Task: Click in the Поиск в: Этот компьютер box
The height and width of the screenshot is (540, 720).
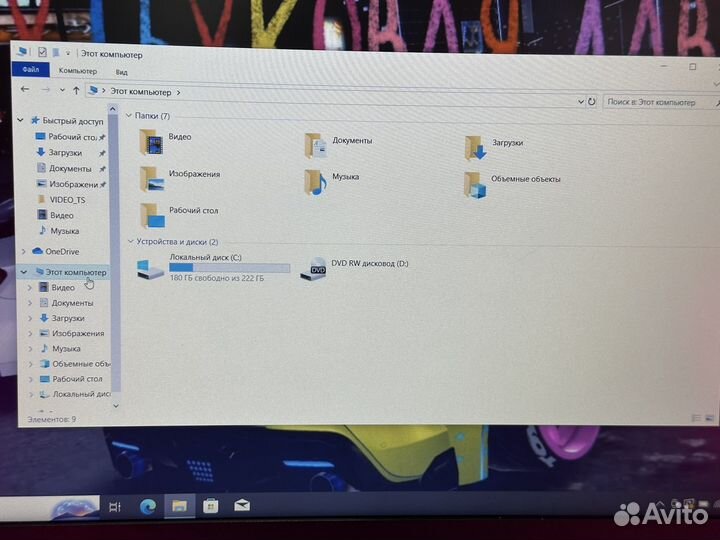Action: [659, 102]
